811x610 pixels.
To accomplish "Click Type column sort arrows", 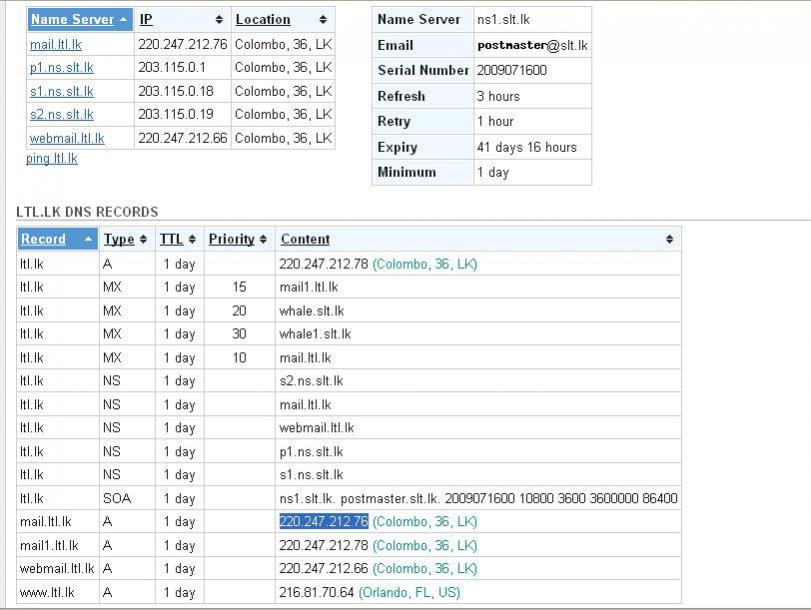I will 143,239.
